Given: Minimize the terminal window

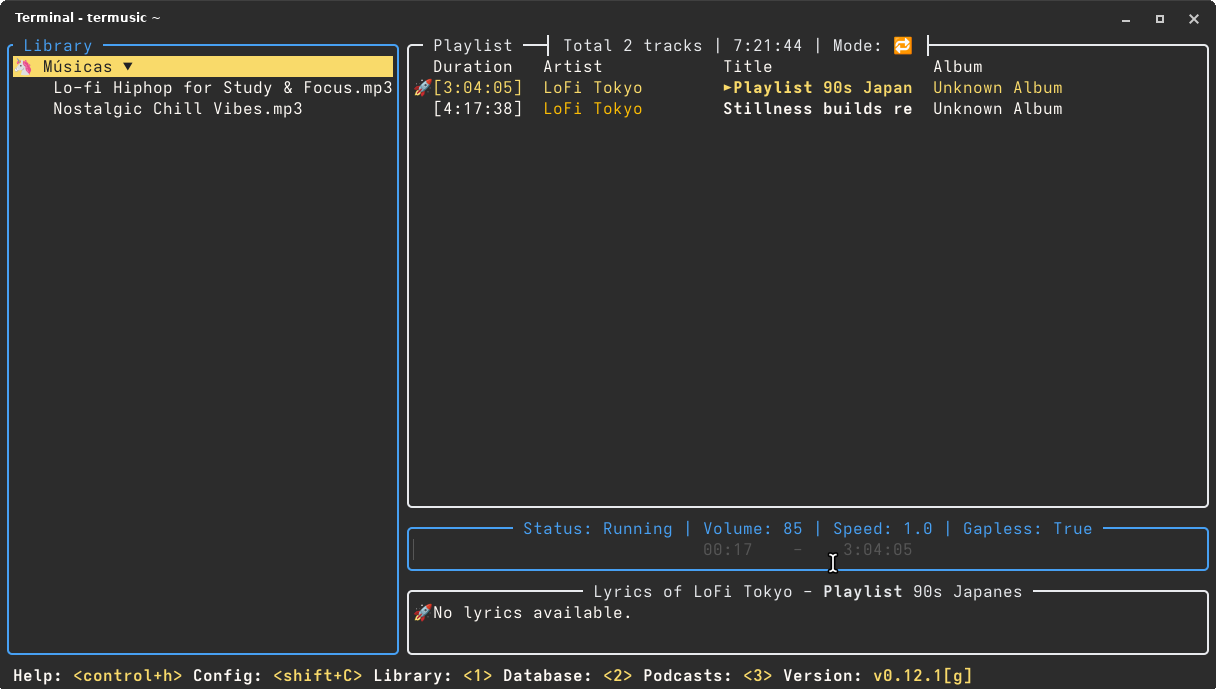Looking at the screenshot, I should pyautogui.click(x=1127, y=18).
